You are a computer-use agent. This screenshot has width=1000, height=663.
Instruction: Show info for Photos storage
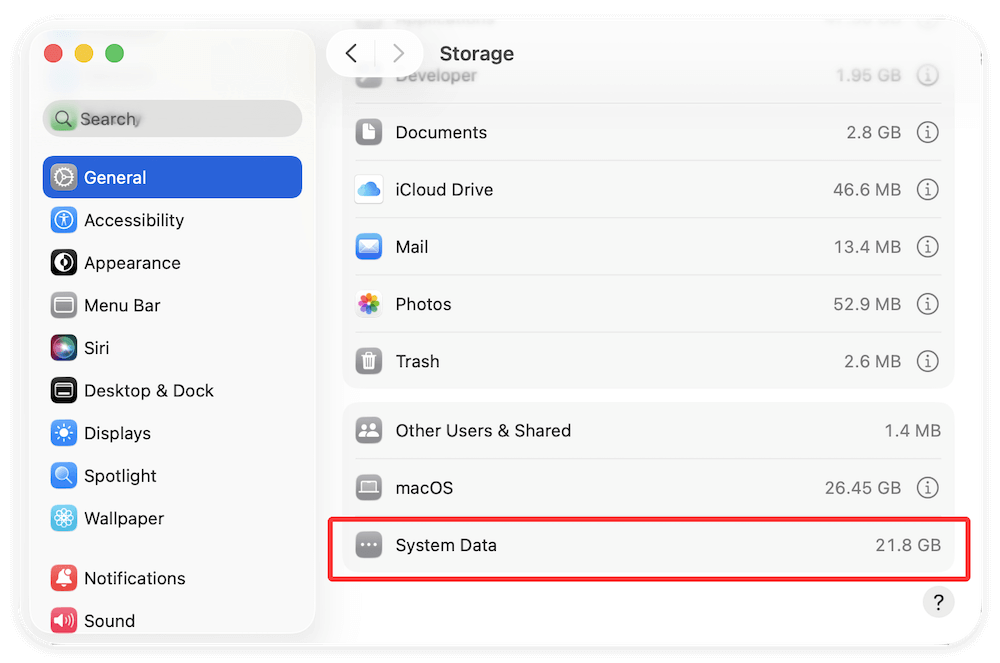[927, 304]
